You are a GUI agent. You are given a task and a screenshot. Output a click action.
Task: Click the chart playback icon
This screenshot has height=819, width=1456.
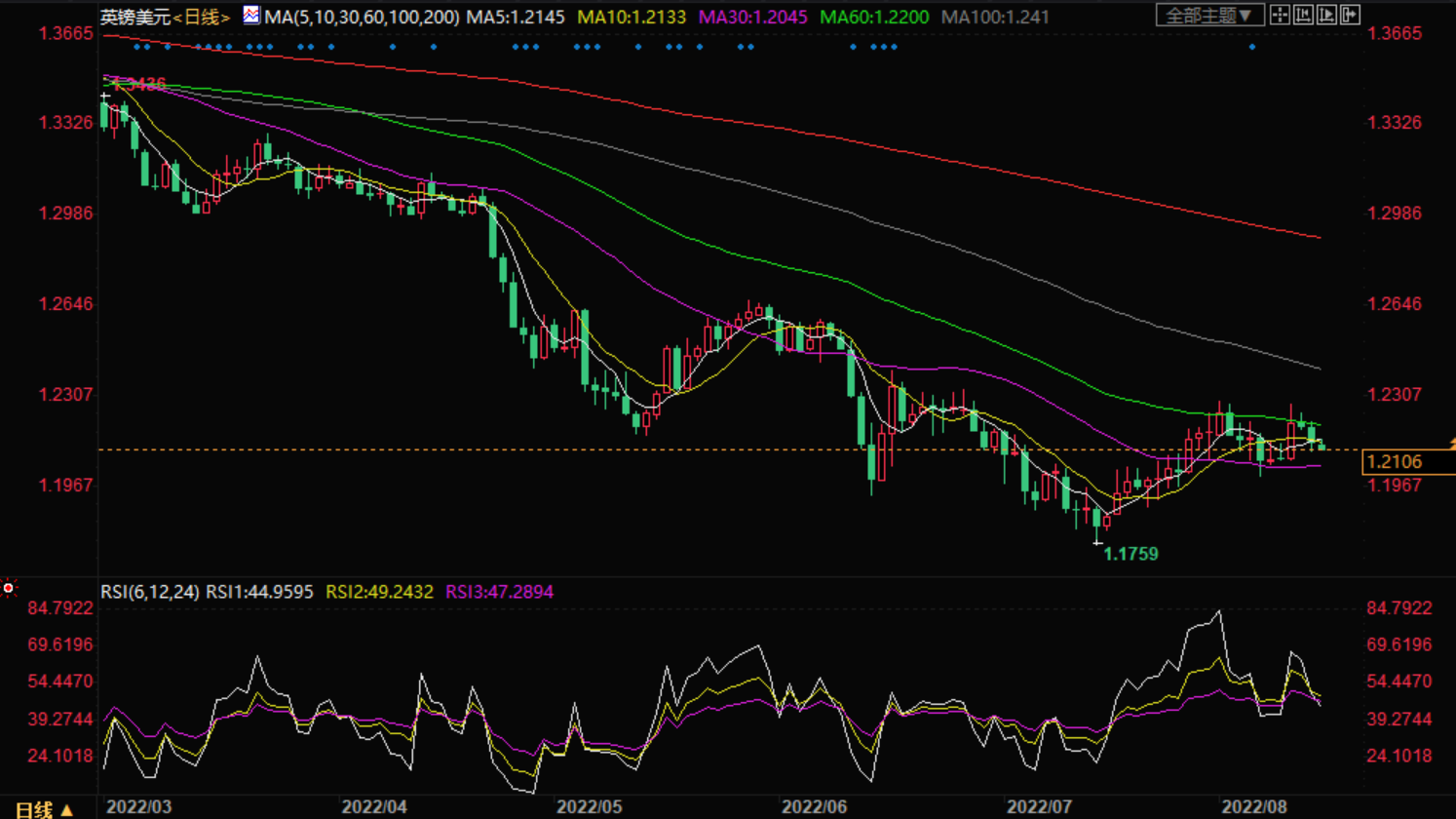tap(1326, 15)
